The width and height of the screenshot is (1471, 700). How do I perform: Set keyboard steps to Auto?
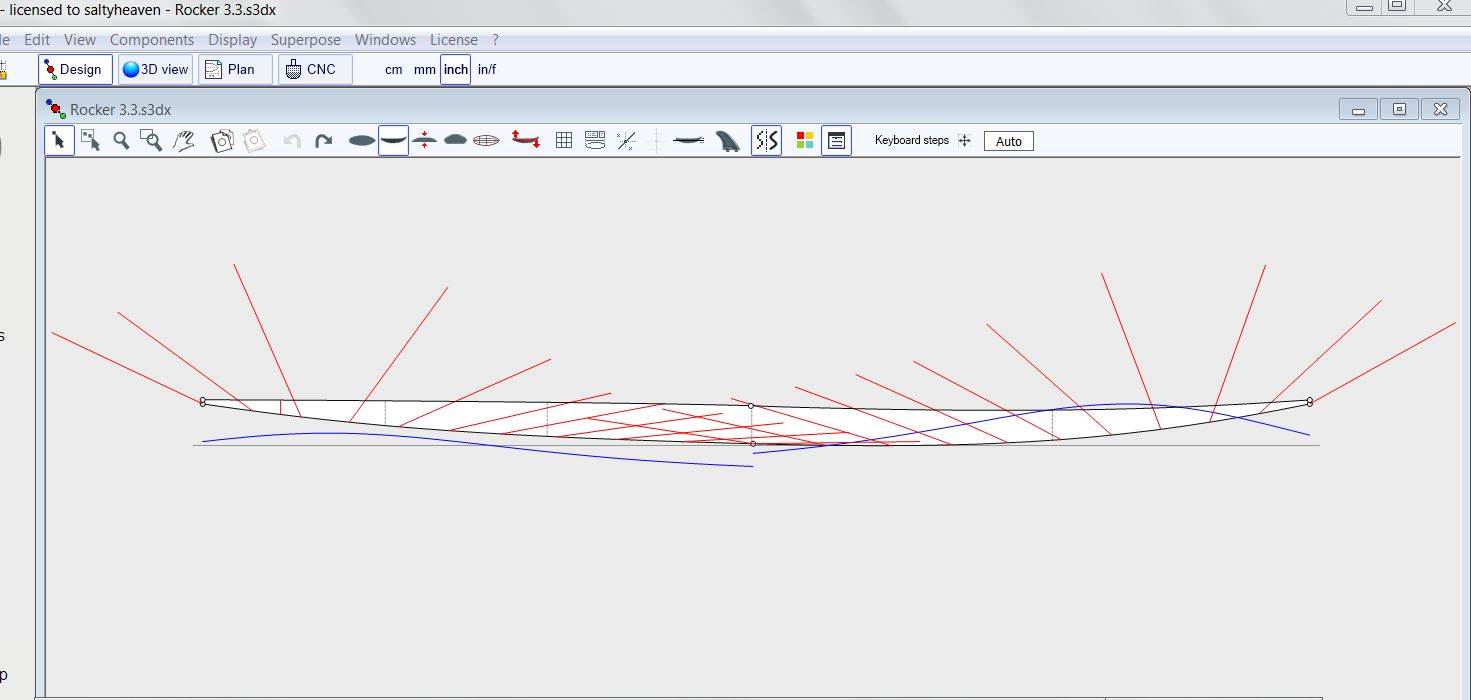click(1009, 141)
